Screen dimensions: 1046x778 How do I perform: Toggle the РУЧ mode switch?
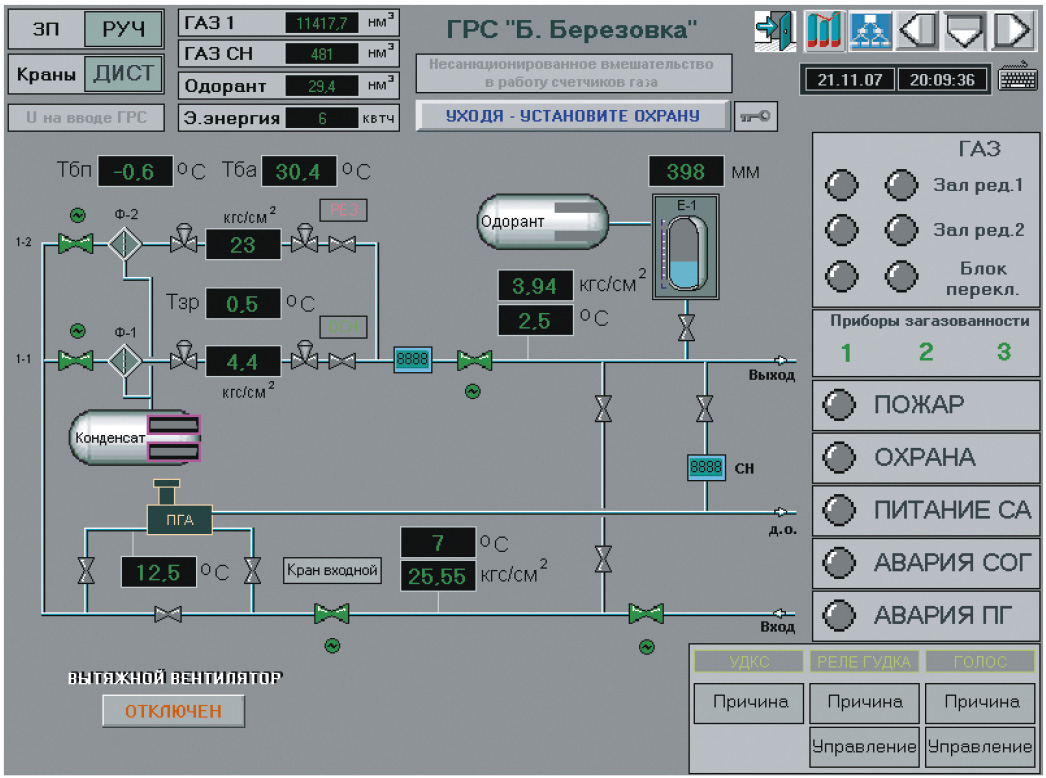(123, 29)
